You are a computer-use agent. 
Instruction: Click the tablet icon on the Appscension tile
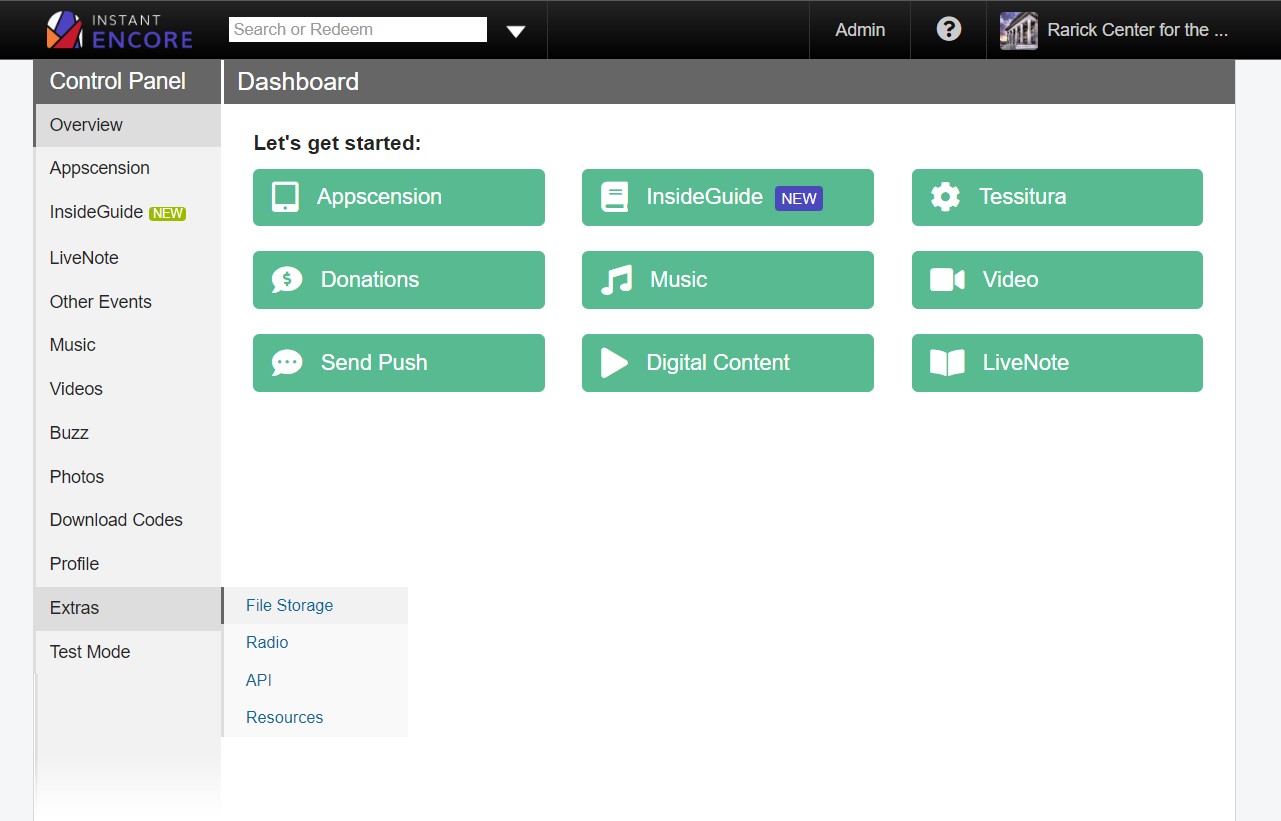pyautogui.click(x=285, y=197)
